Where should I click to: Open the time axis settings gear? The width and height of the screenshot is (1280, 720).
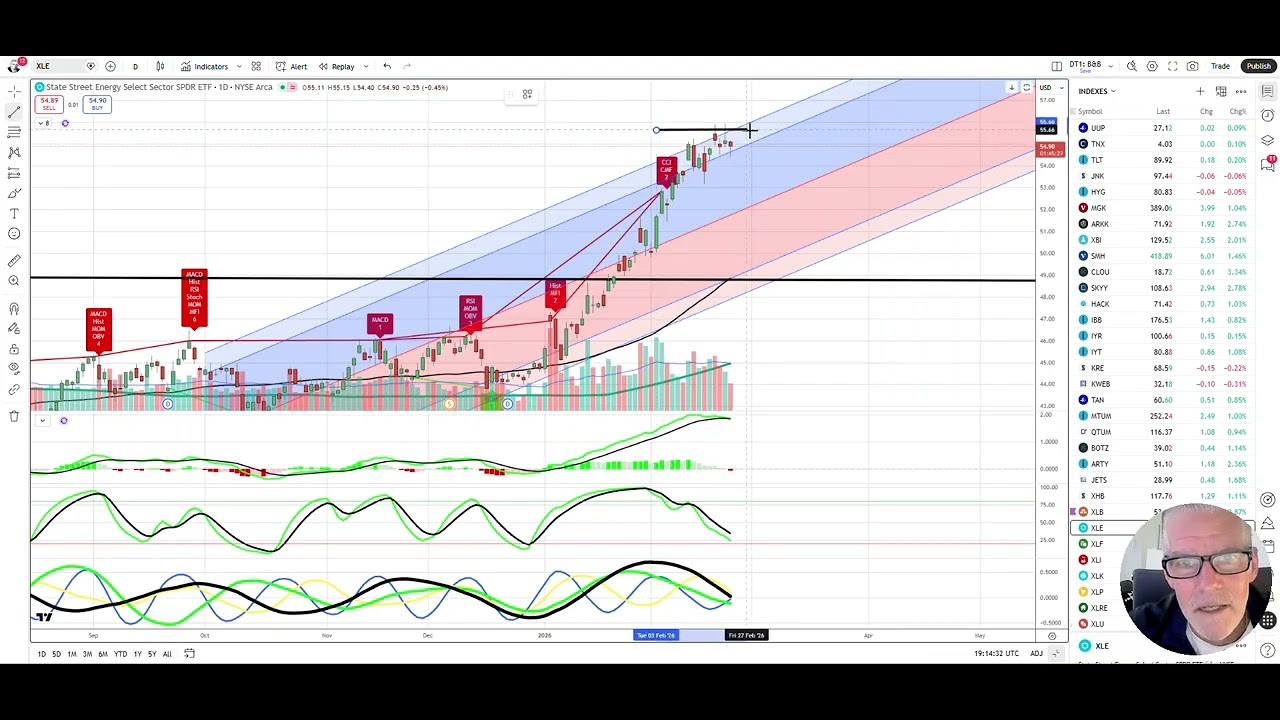(x=1052, y=636)
